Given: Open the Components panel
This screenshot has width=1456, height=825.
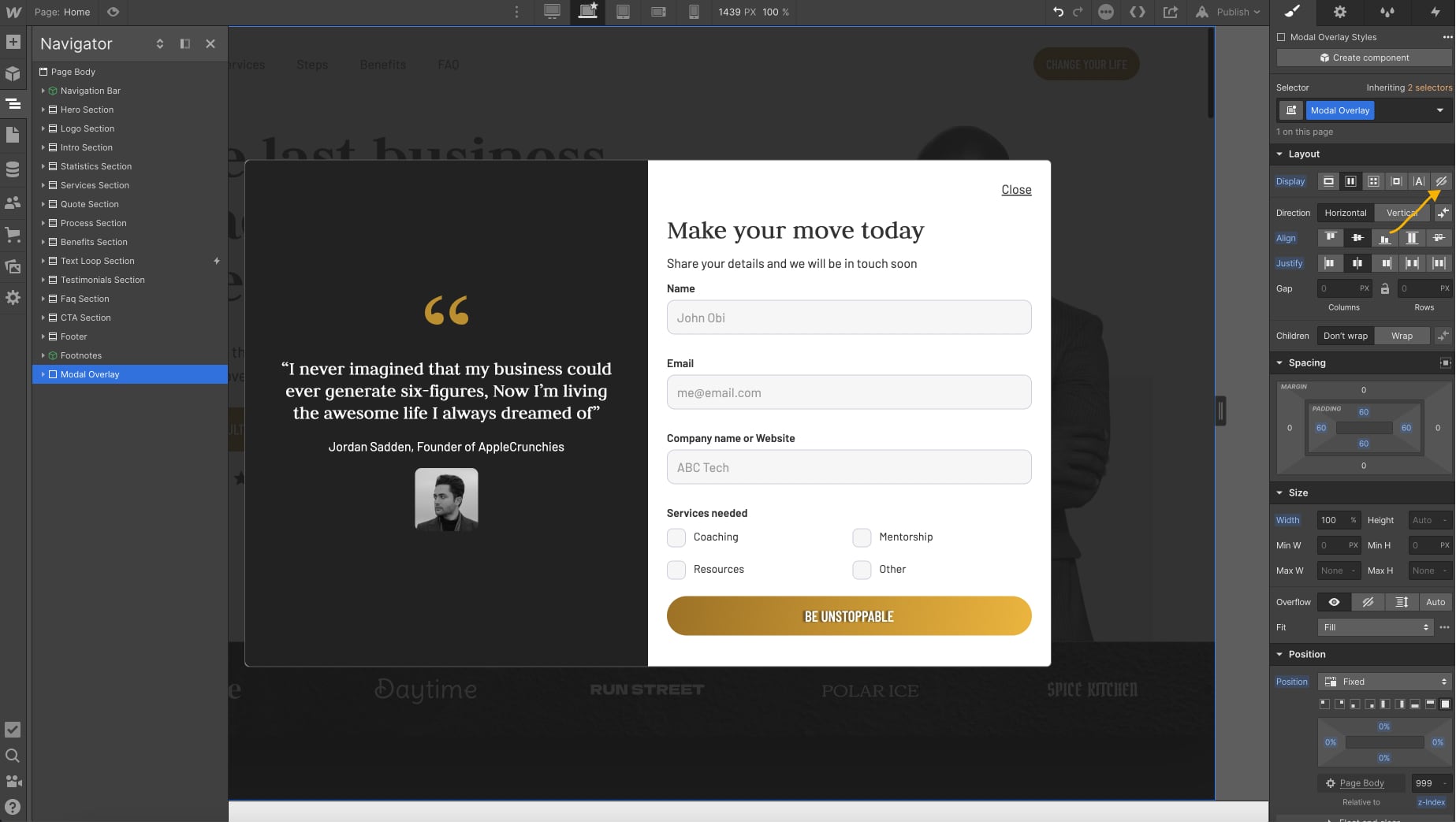Looking at the screenshot, I should coord(13,72).
